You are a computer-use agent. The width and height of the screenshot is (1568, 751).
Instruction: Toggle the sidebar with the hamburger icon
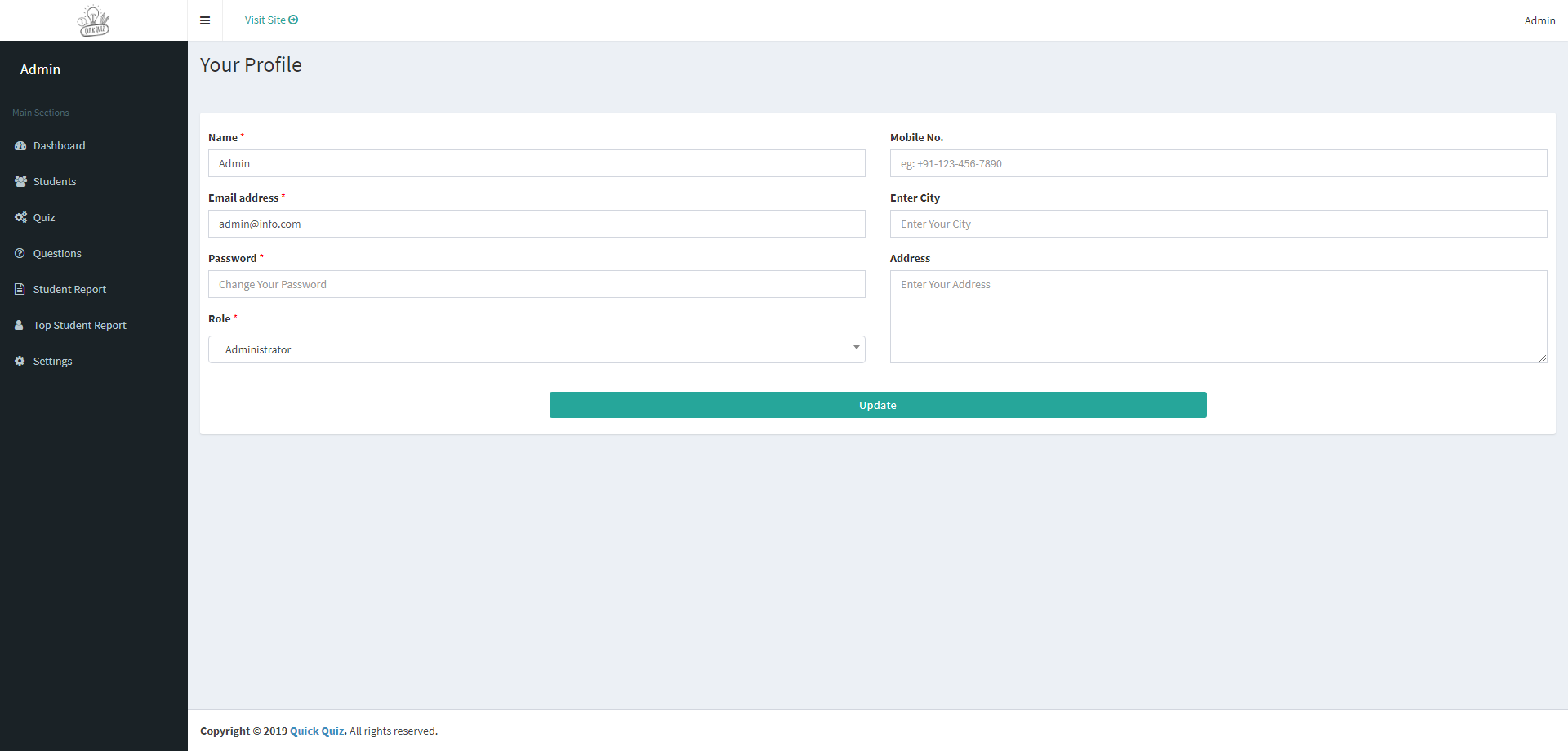(205, 20)
